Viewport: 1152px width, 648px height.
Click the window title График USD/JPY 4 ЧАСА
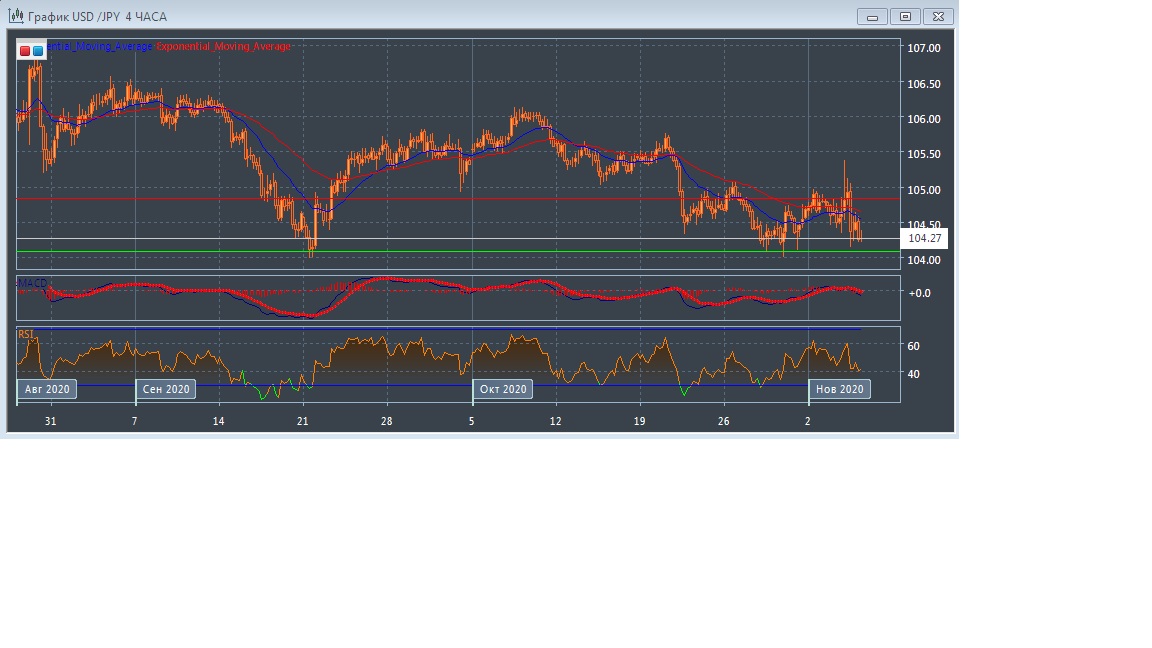click(97, 17)
